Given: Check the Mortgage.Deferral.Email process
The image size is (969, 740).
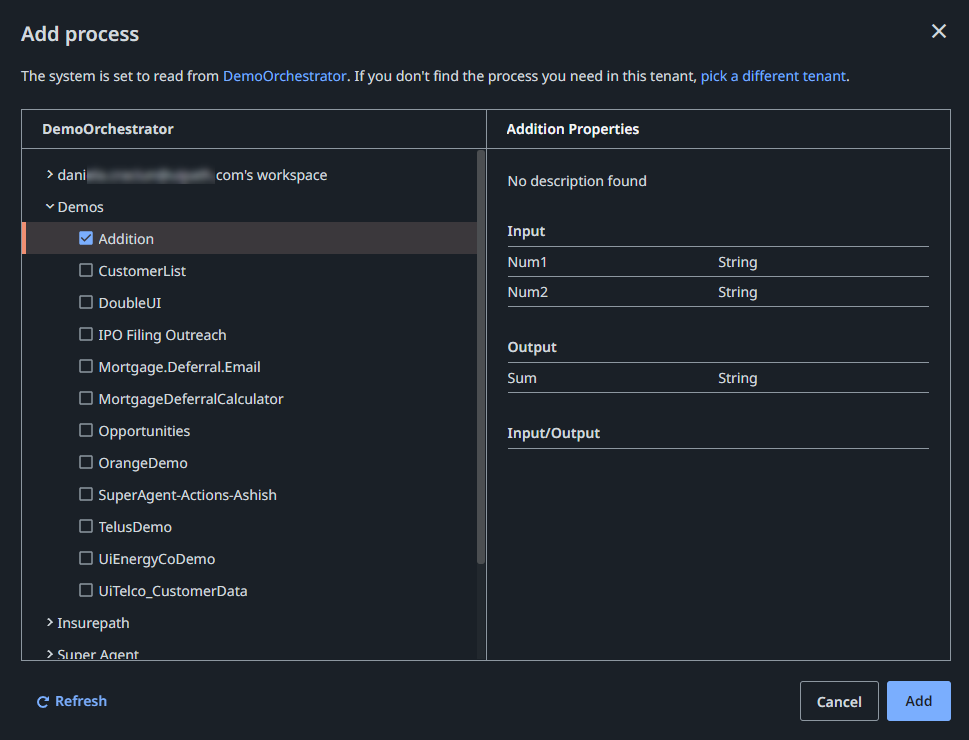Looking at the screenshot, I should (x=86, y=366).
